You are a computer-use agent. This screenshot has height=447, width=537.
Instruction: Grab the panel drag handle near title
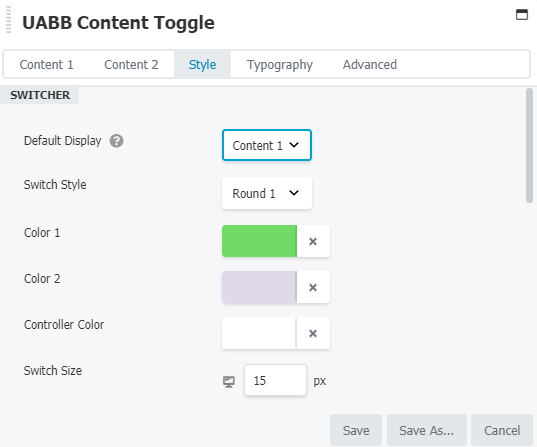(9, 20)
